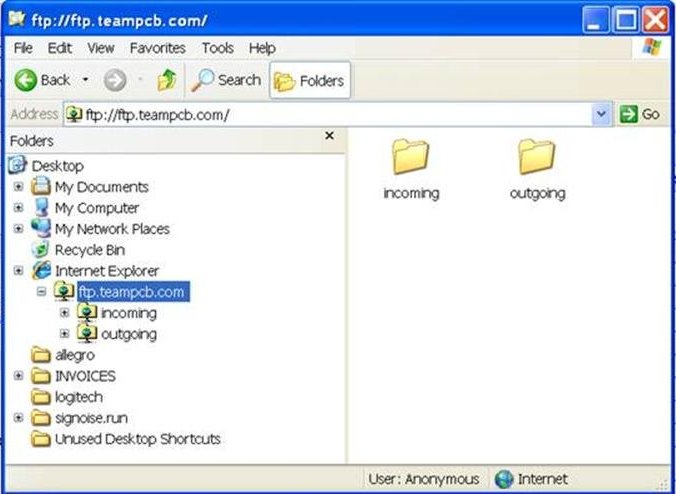Click the User: Anonymous status text
Image resolution: width=676 pixels, height=494 pixels.
tap(423, 479)
